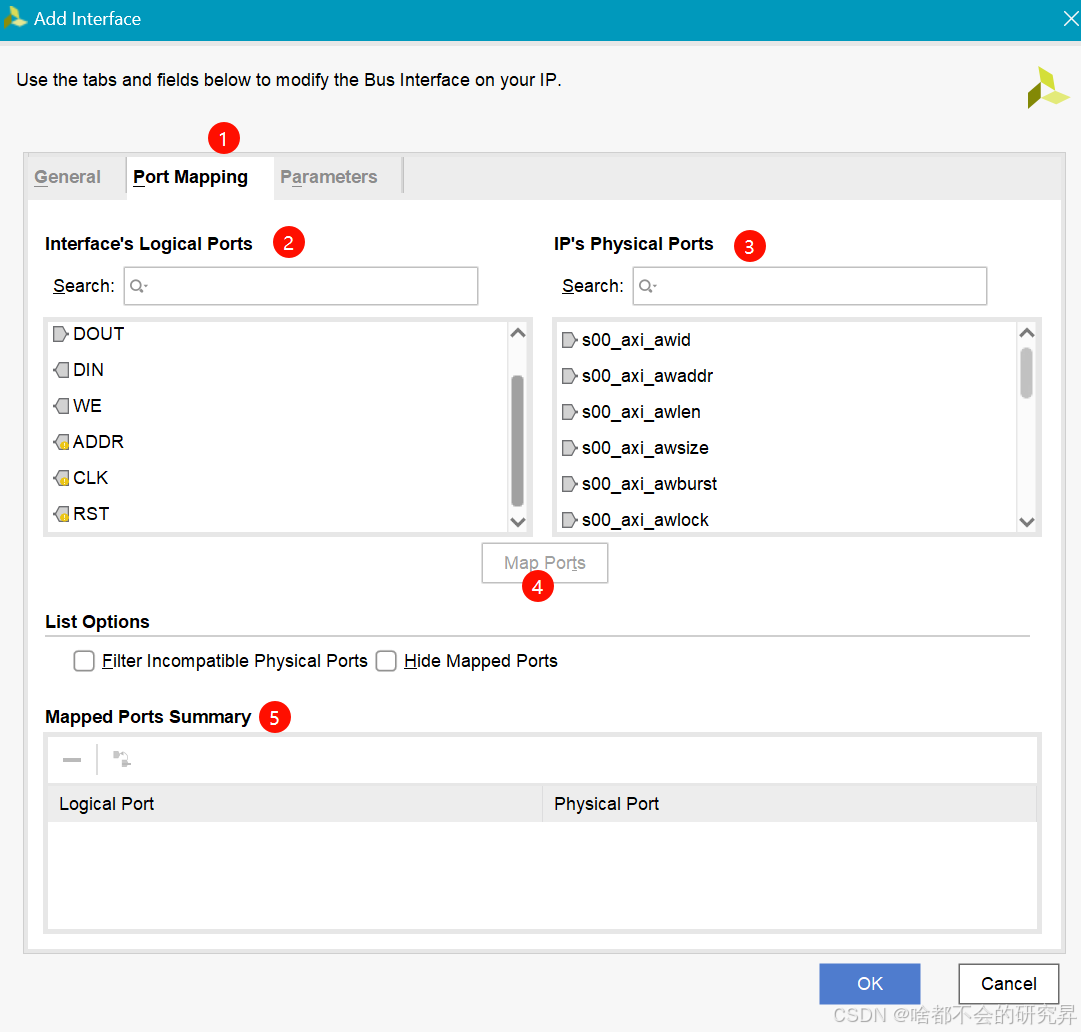The height and width of the screenshot is (1032, 1081).
Task: Click the Map Ports button
Action: click(x=545, y=563)
